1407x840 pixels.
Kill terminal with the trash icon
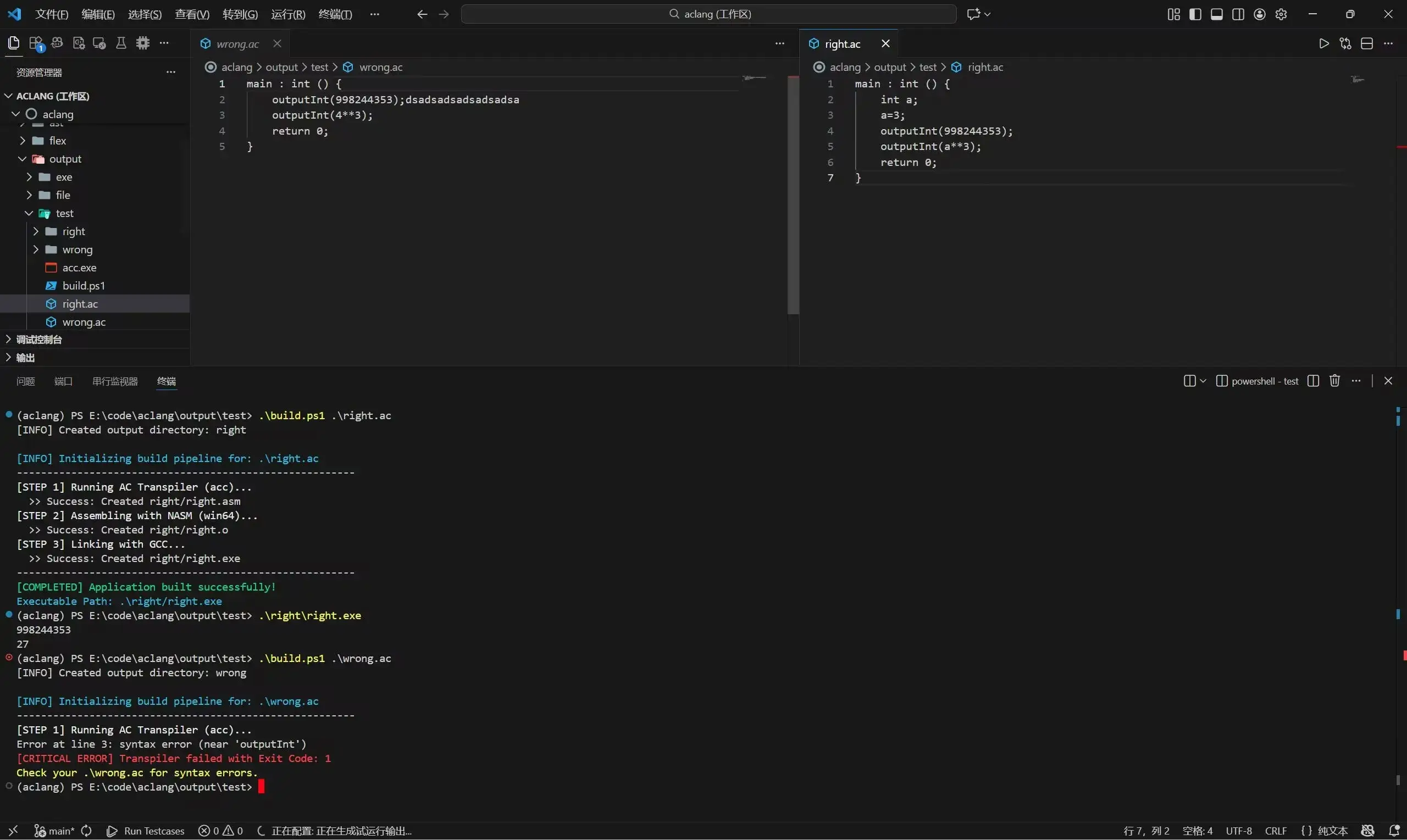coord(1334,381)
